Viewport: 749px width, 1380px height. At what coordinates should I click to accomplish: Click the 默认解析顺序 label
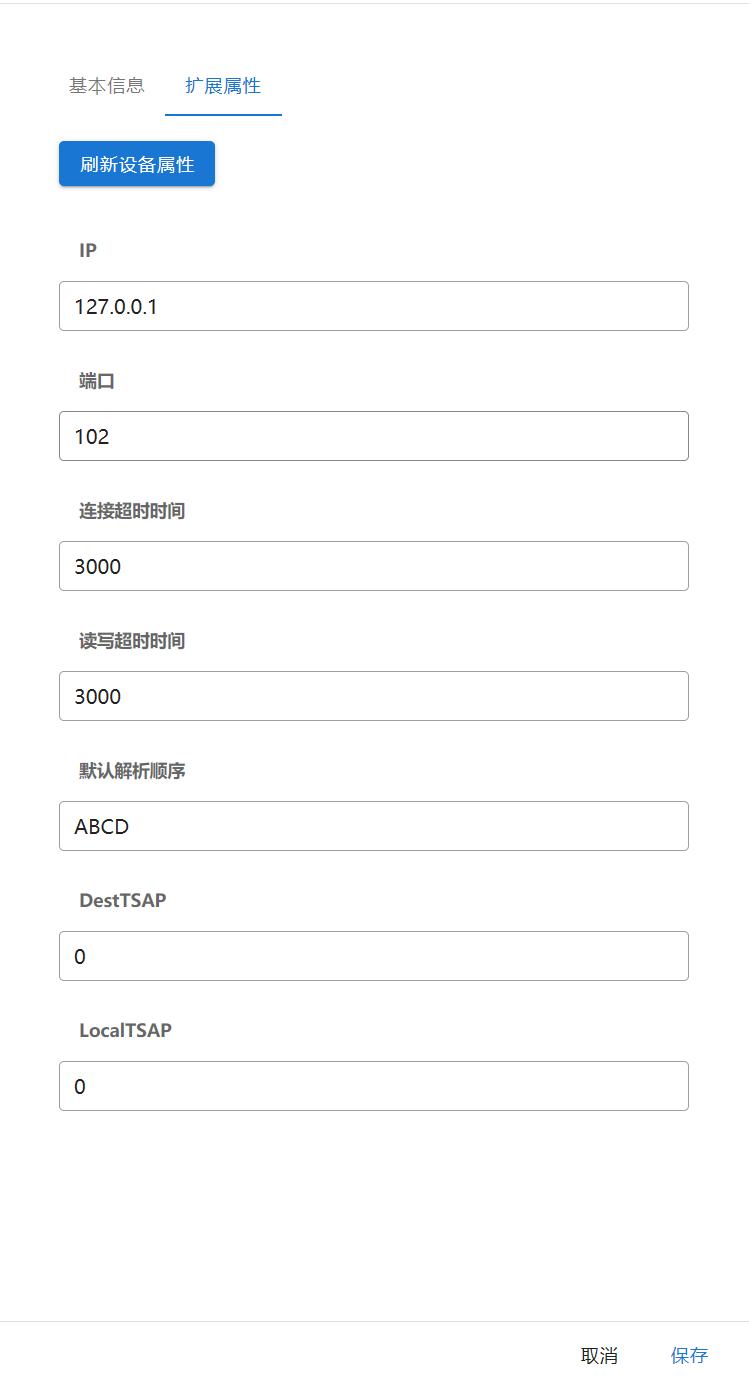tap(132, 771)
